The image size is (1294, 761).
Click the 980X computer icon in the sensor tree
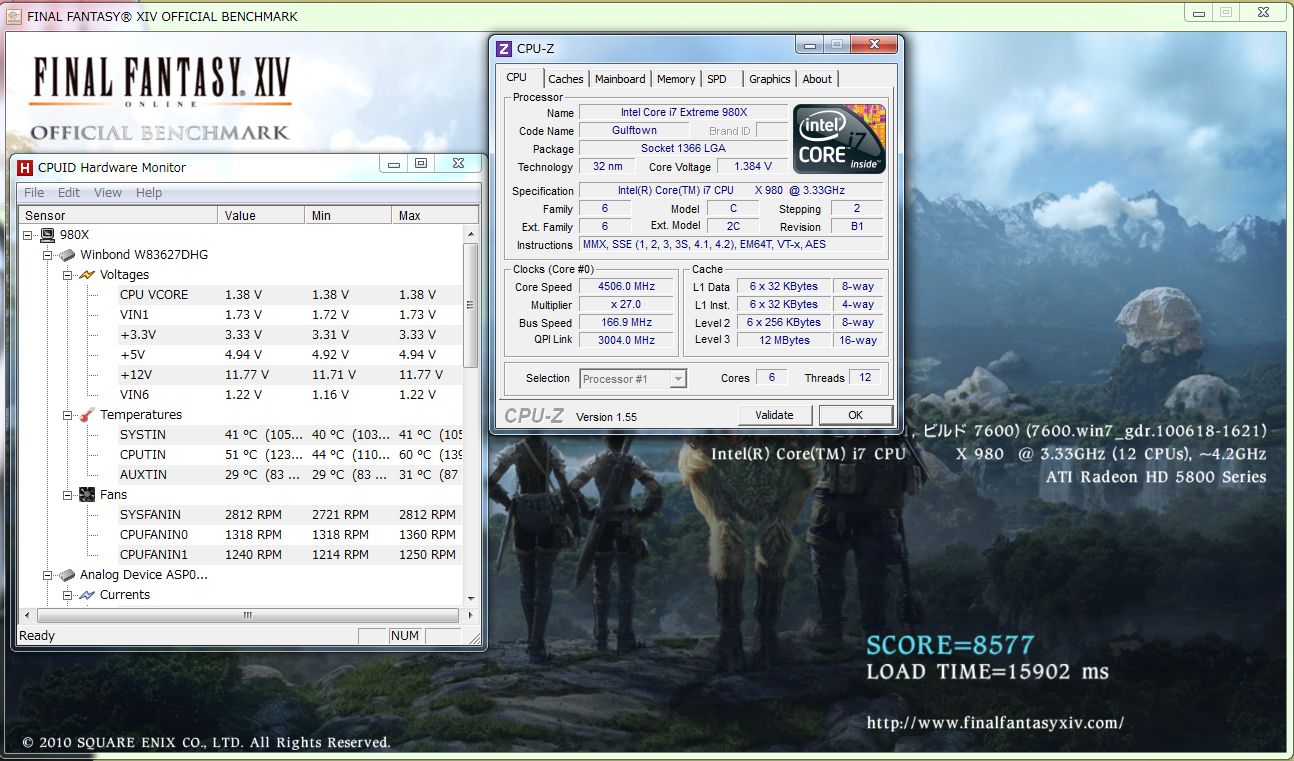coord(47,235)
